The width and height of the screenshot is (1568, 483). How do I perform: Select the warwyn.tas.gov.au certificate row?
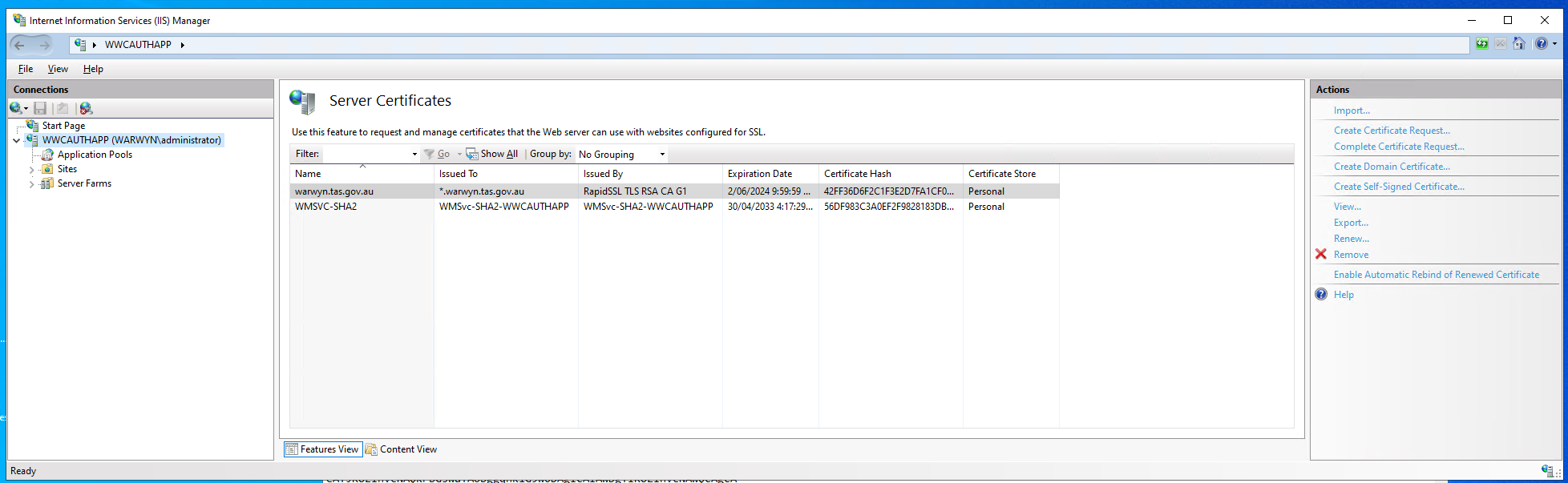674,191
